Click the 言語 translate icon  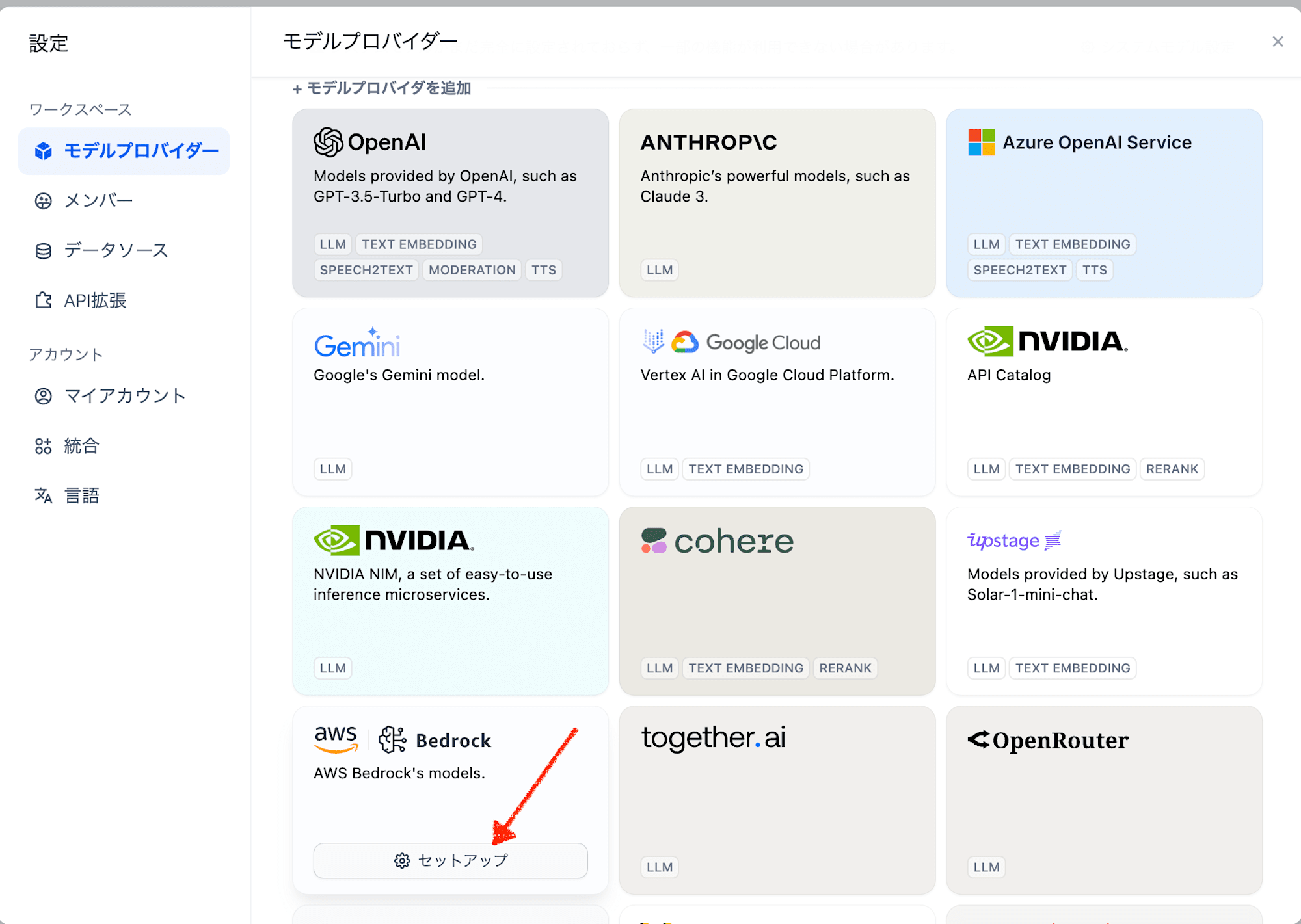point(44,496)
